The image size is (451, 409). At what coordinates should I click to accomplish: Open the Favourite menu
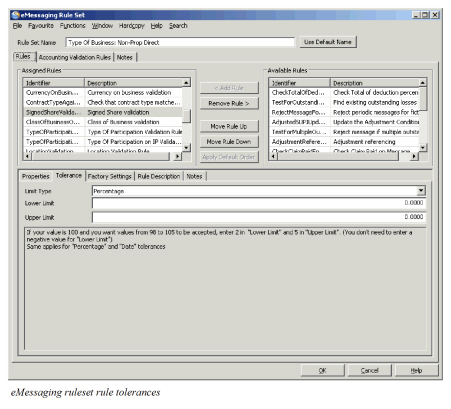(x=41, y=26)
